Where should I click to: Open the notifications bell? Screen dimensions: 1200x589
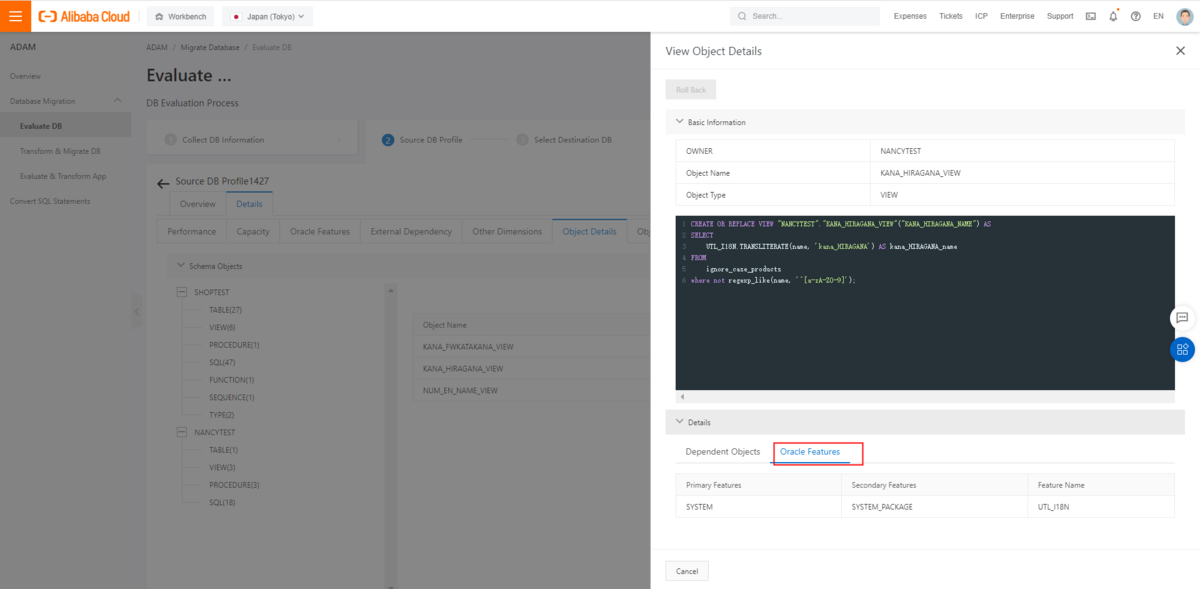click(1113, 16)
